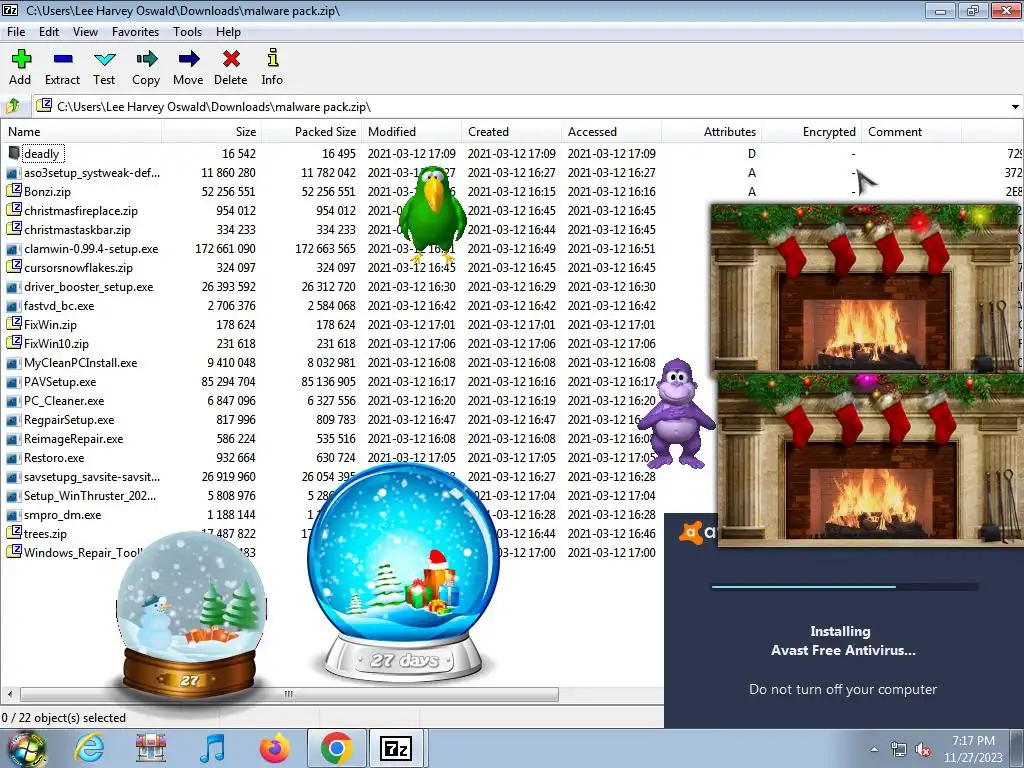Click the Avast installation progress bar

(844, 586)
